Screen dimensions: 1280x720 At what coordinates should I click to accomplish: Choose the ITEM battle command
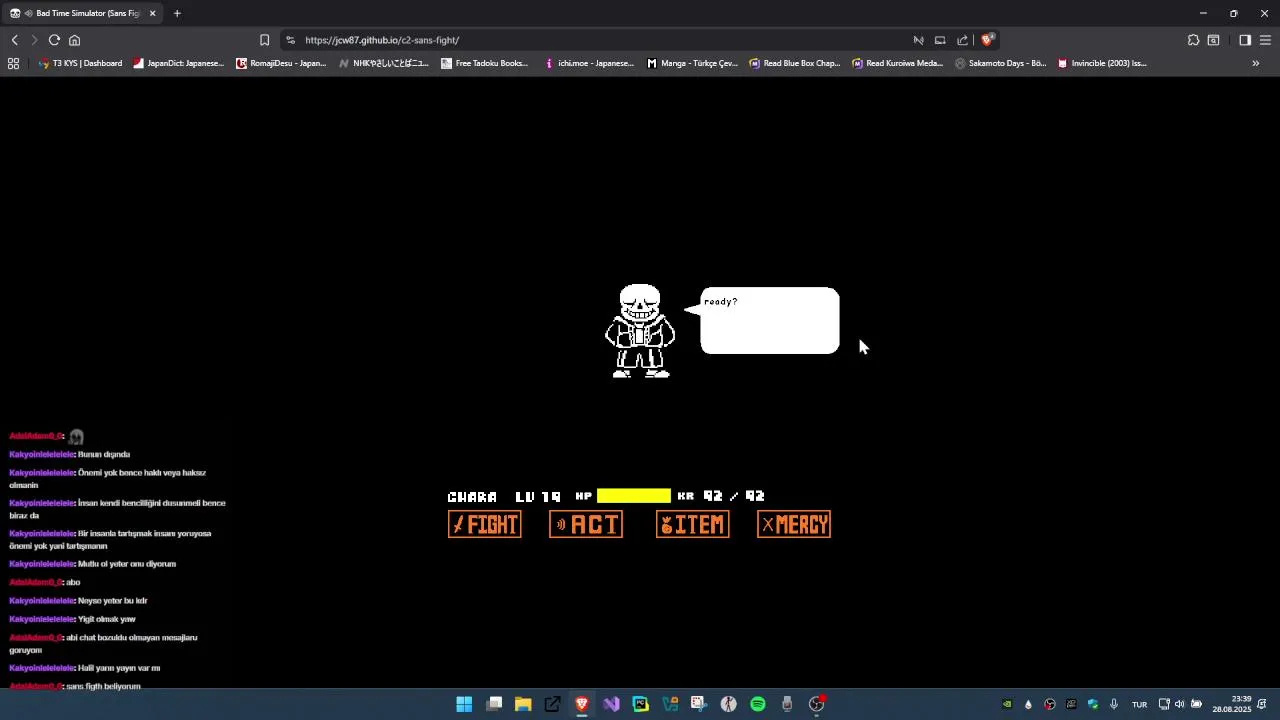click(x=693, y=525)
